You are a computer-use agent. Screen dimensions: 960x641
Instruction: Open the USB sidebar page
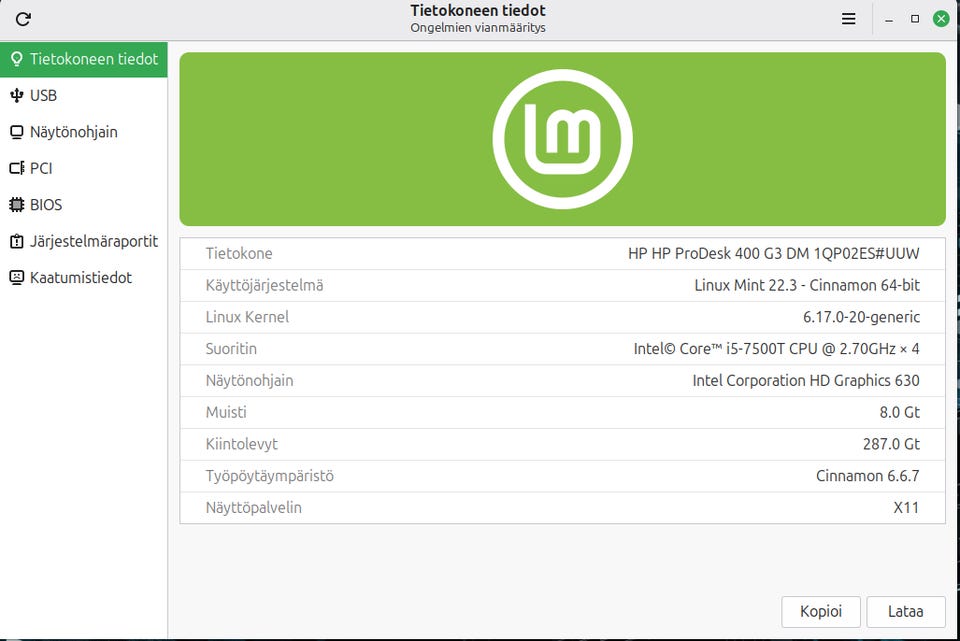click(x=84, y=96)
